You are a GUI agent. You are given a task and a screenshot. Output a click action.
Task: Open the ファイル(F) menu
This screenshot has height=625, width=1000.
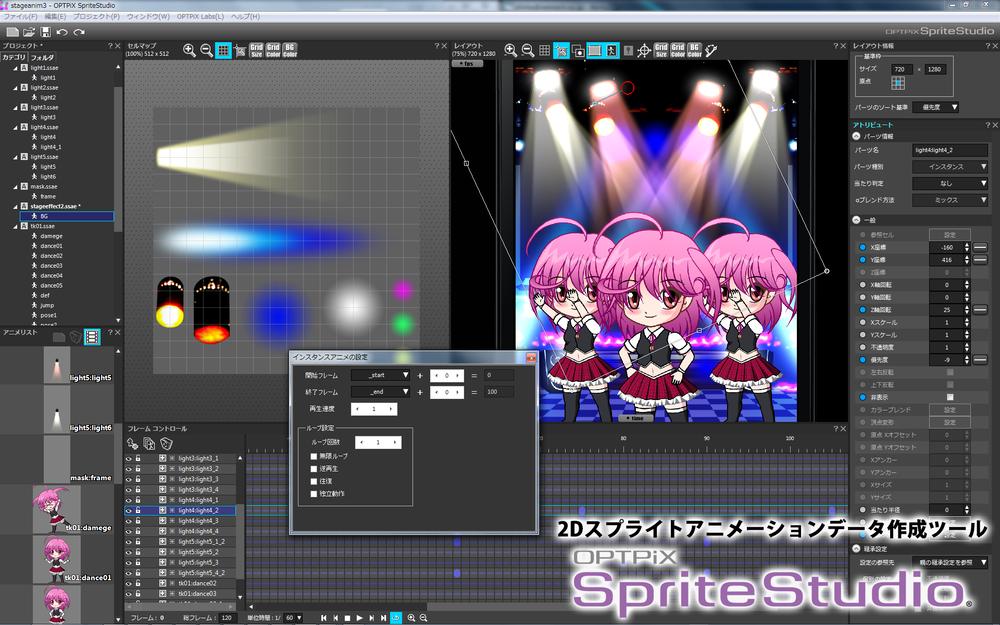pos(20,17)
